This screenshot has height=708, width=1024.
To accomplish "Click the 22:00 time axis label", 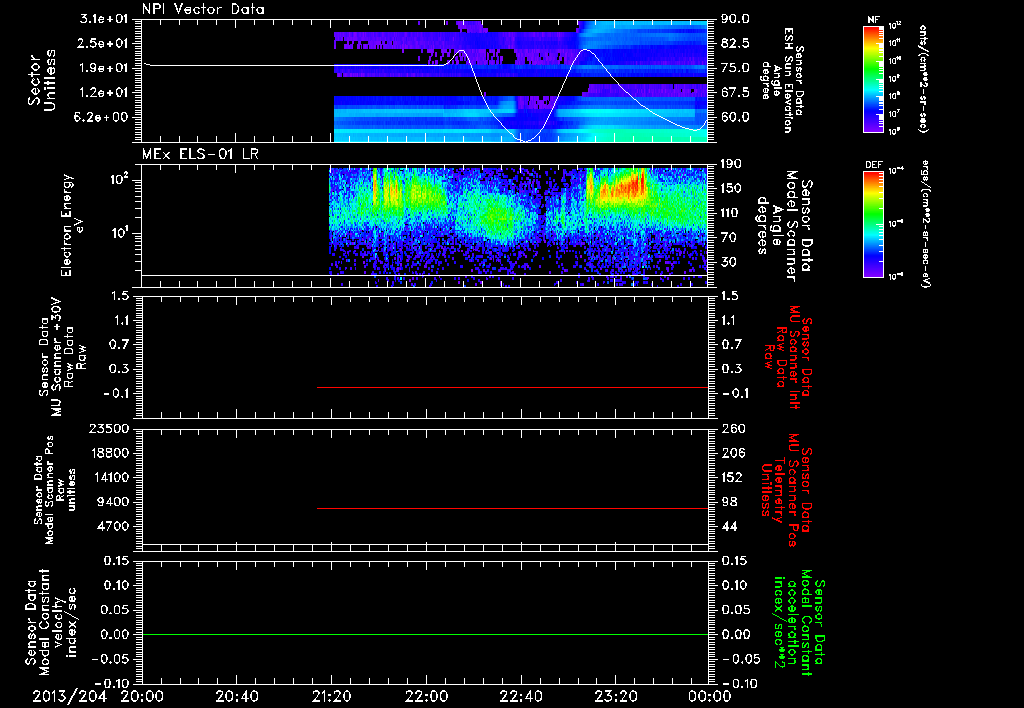I will pos(426,696).
